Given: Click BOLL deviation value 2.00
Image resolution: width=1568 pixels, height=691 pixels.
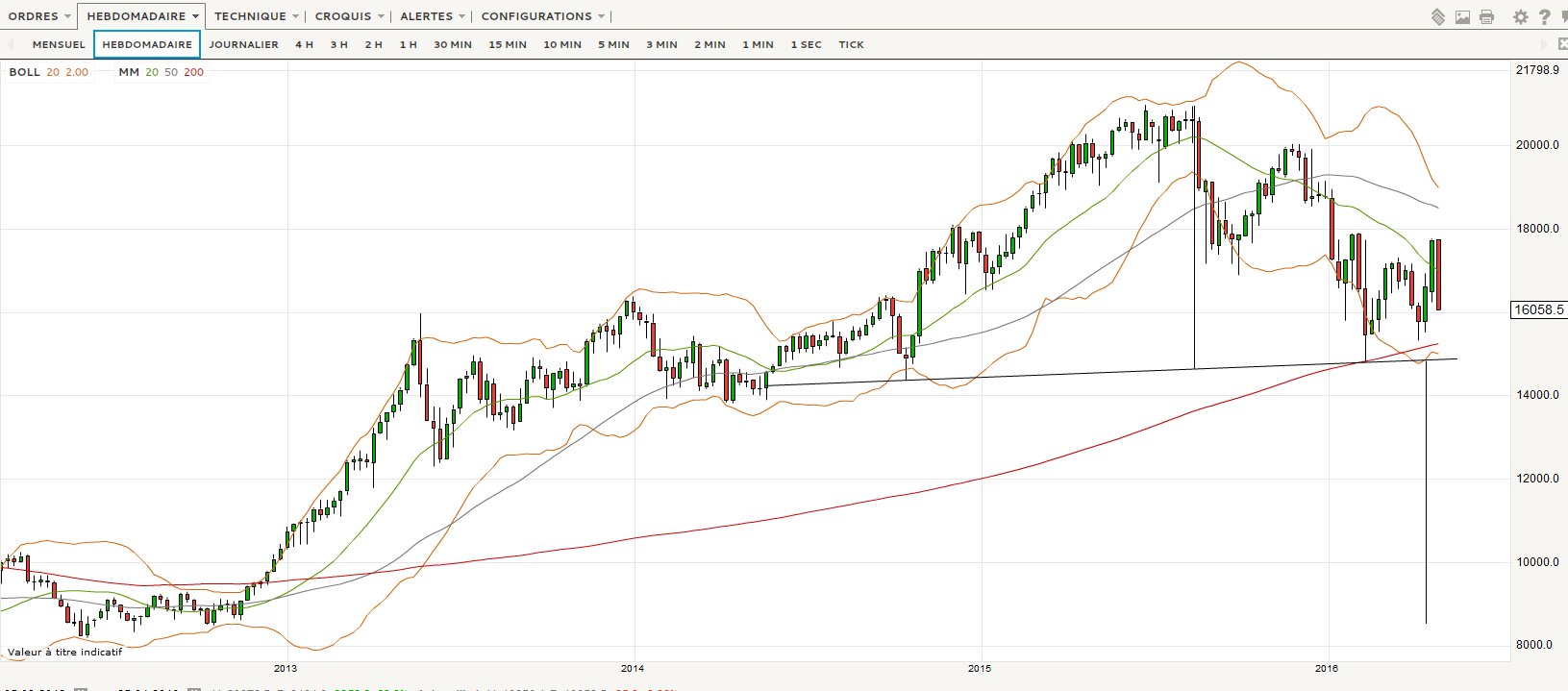Looking at the screenshot, I should pos(77,72).
